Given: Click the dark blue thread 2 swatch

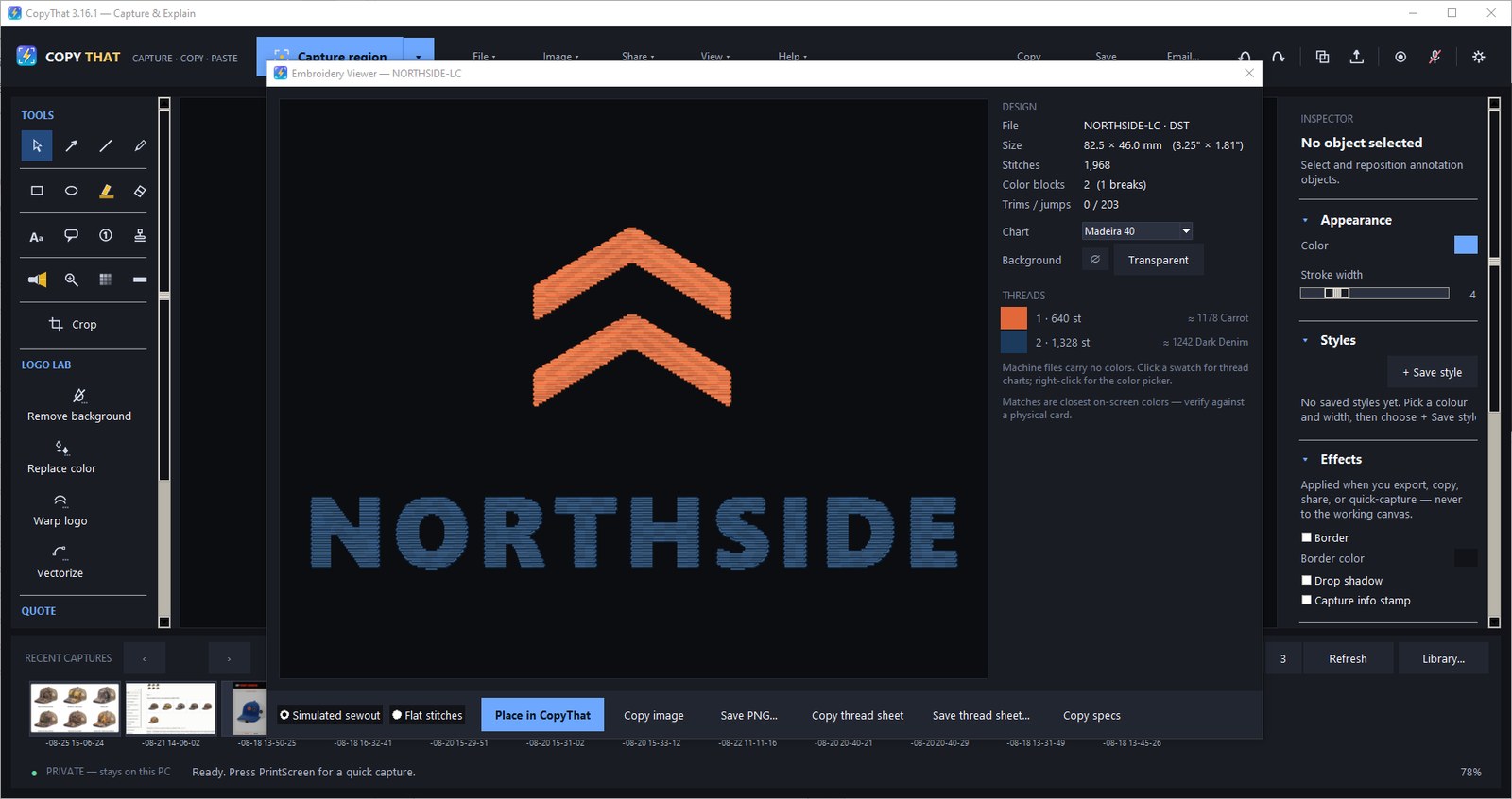Looking at the screenshot, I should pos(1014,342).
